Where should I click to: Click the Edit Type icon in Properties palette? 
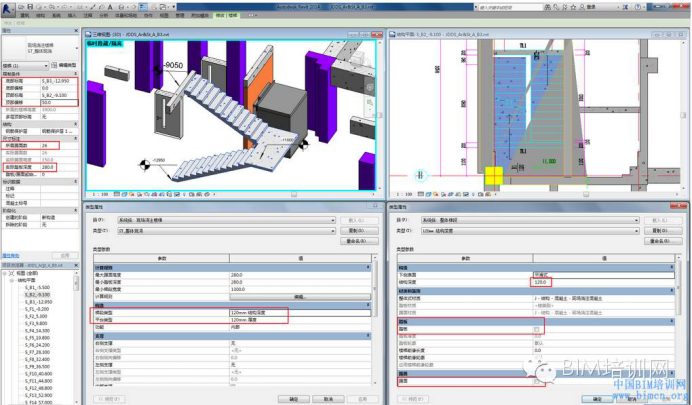point(54,65)
